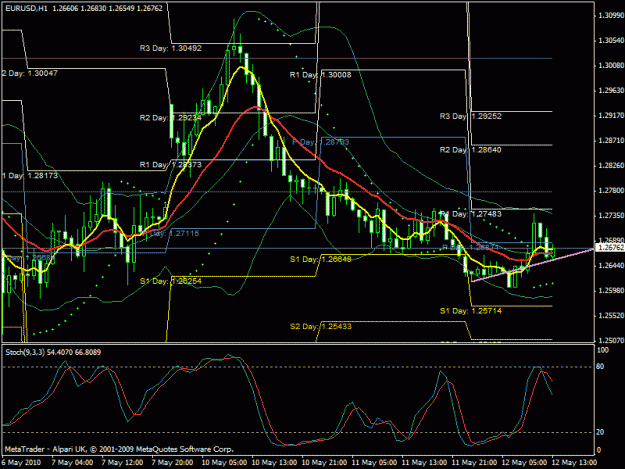The width and height of the screenshot is (625, 469).
Task: Click the stochastic 80 level value
Action: [x=601, y=367]
